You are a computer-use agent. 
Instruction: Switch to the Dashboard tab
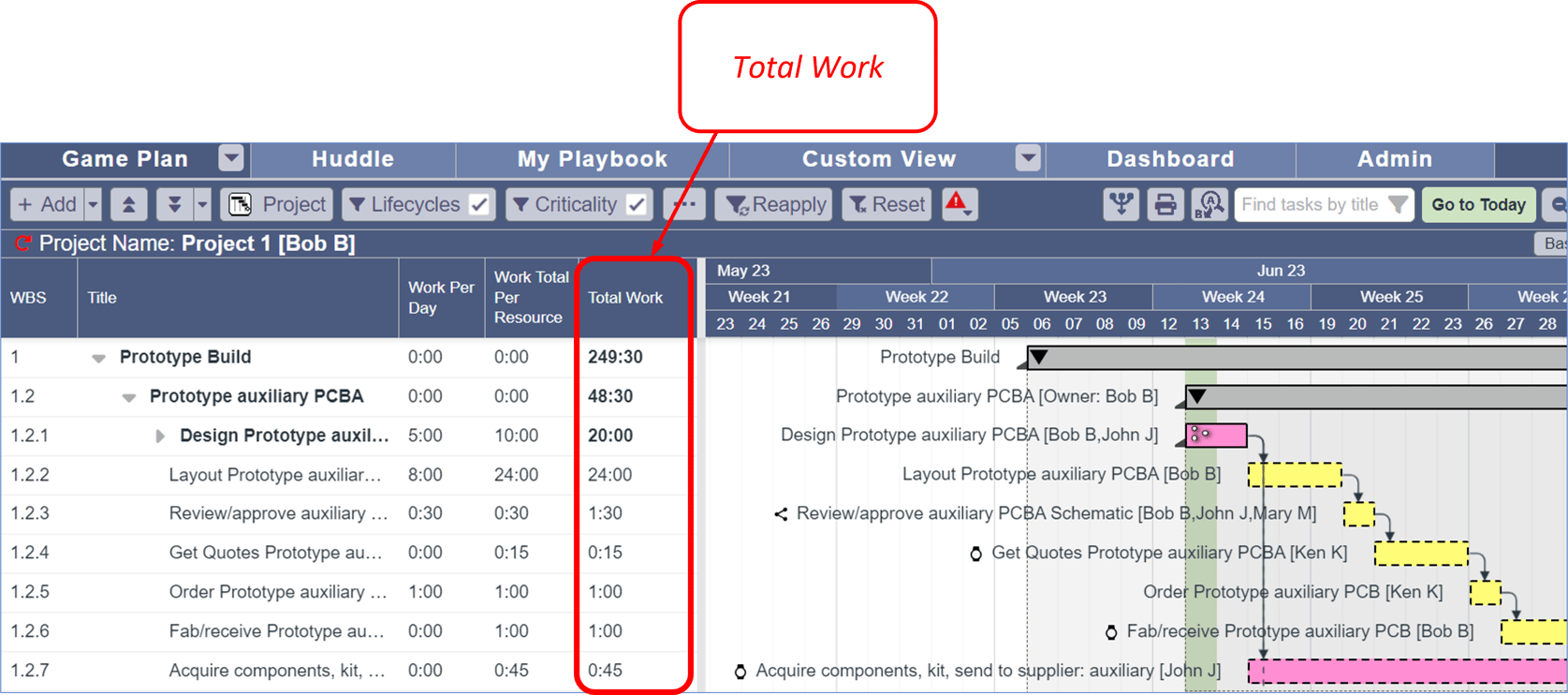pos(1170,159)
